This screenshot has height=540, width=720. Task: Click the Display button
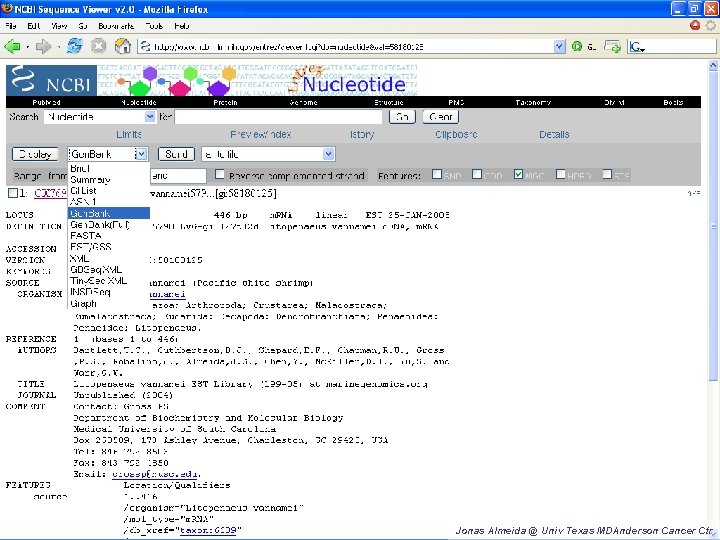tap(35, 154)
